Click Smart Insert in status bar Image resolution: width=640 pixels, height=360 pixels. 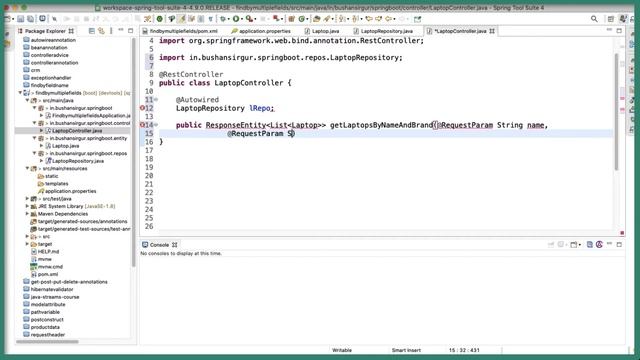406,350
